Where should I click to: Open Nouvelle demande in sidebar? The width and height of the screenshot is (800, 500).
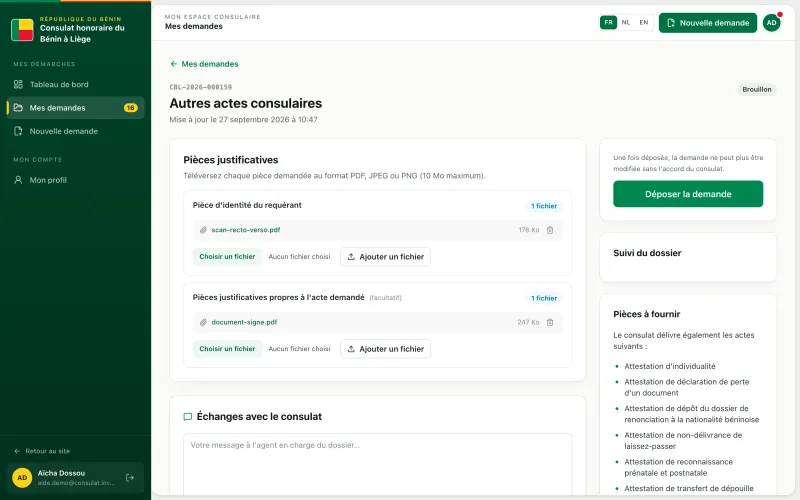point(76,131)
